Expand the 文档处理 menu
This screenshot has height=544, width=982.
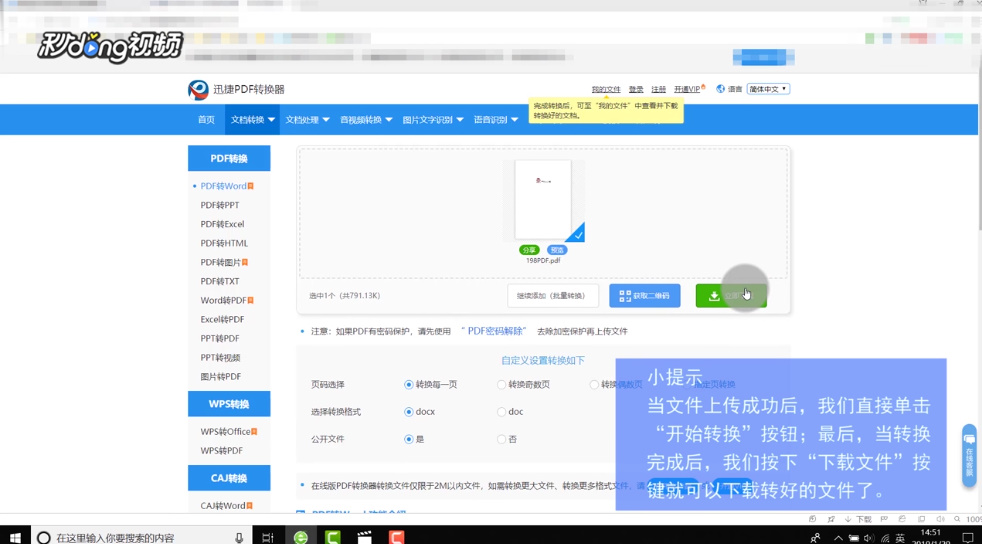coord(307,120)
